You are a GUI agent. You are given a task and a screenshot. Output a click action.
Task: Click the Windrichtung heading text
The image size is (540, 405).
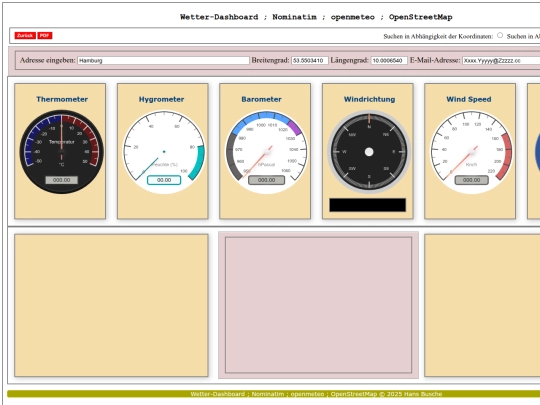370,99
